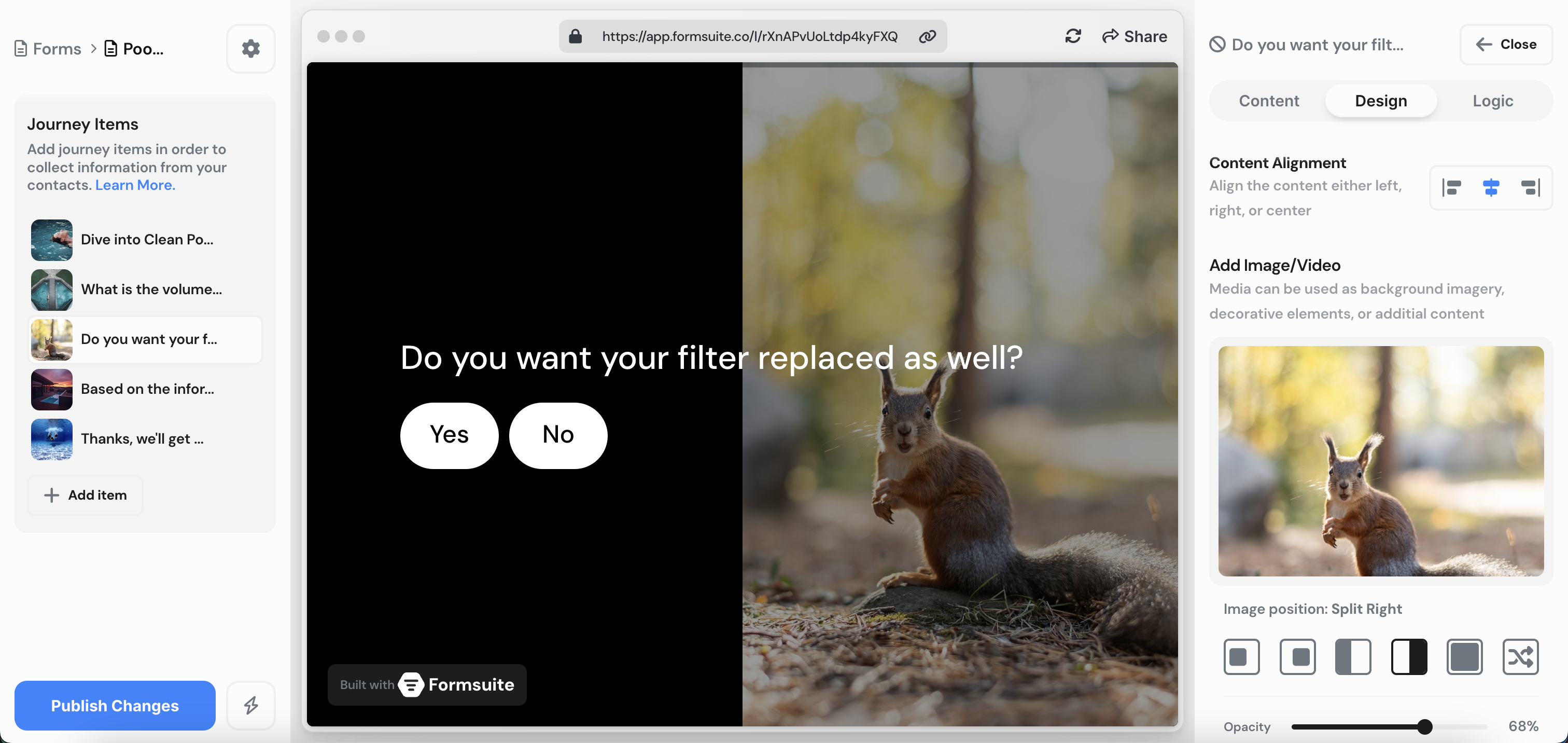
Task: Open the Learn More link
Action: [135, 185]
